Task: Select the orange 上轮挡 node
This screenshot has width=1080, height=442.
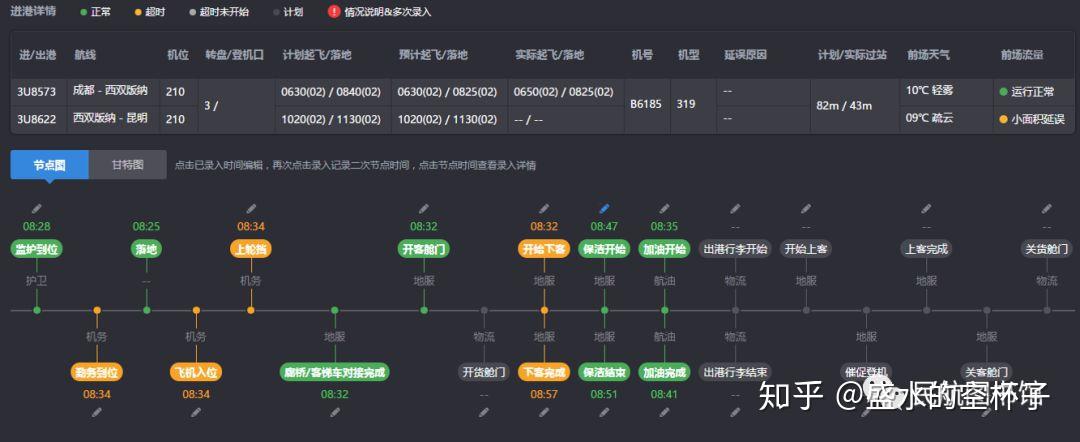Action: coord(251,249)
